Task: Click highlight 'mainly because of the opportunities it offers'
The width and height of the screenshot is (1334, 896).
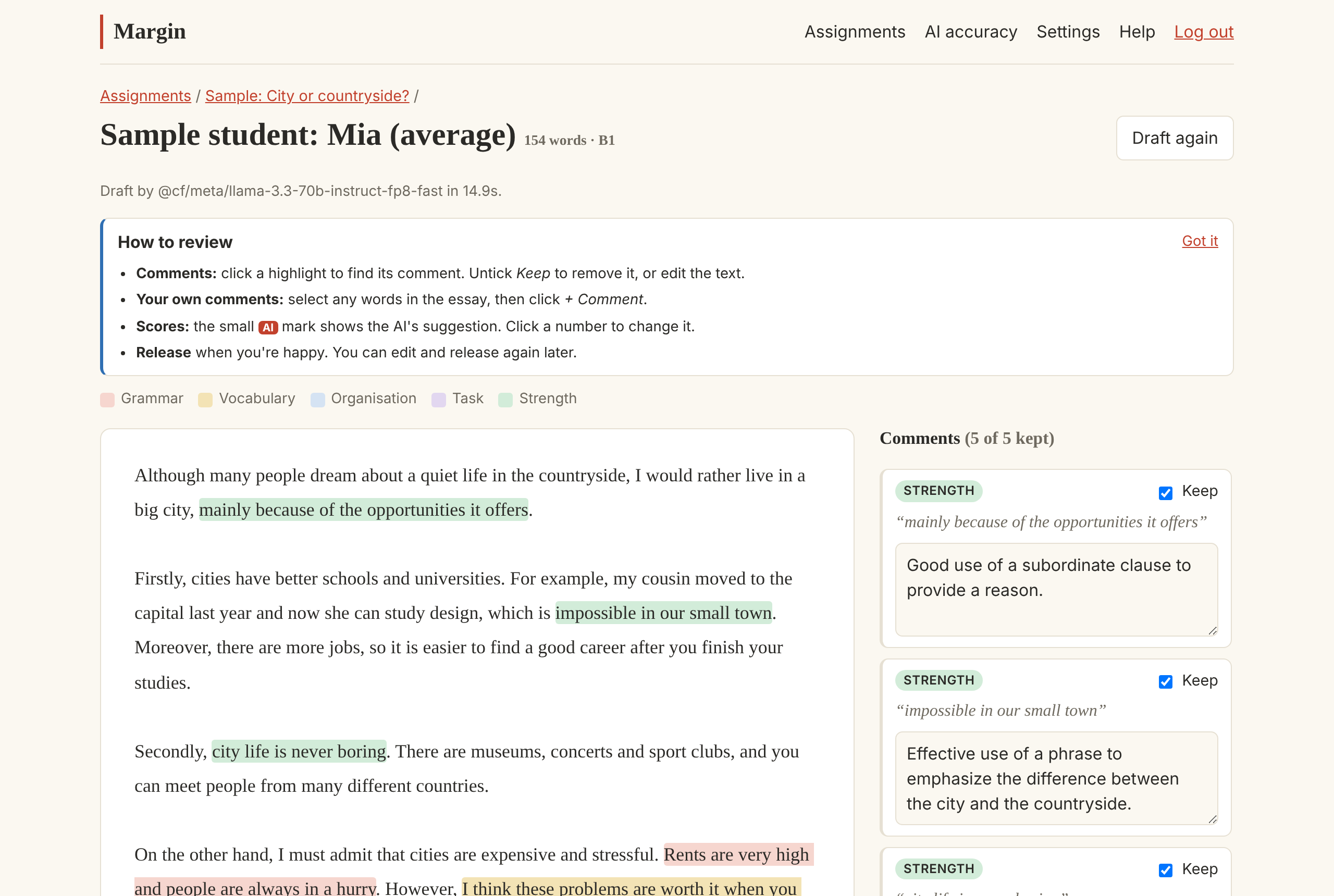Action: (x=363, y=509)
